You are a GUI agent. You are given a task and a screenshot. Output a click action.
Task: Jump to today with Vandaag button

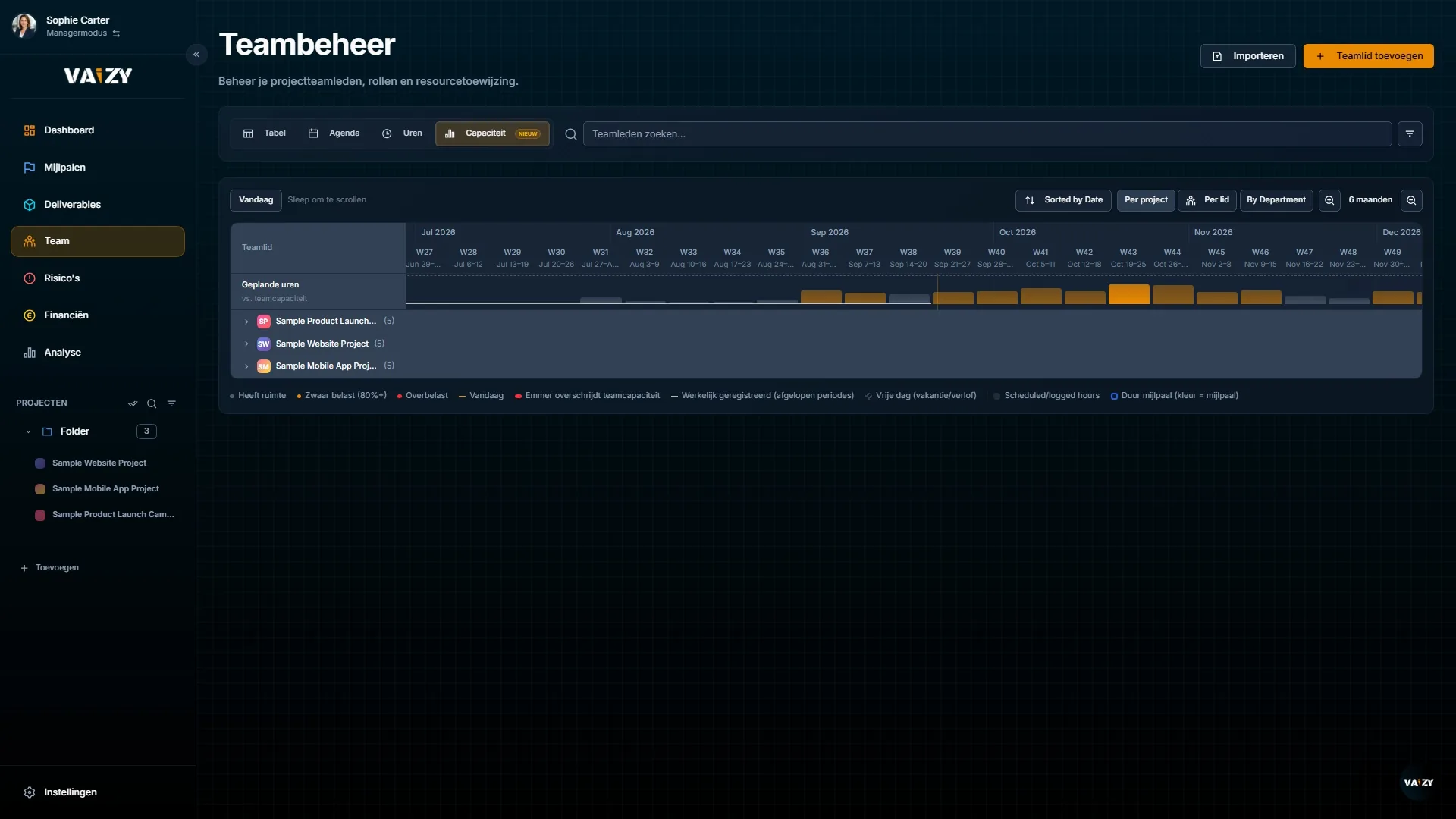click(x=256, y=200)
